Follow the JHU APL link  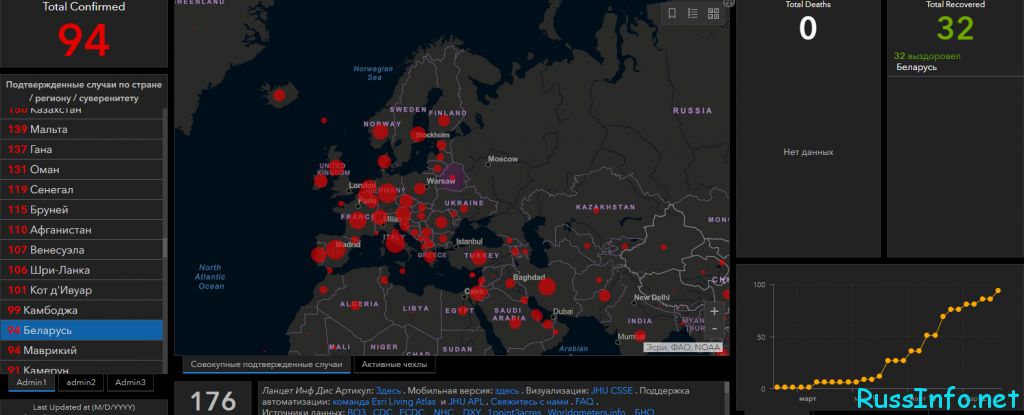pyautogui.click(x=466, y=402)
